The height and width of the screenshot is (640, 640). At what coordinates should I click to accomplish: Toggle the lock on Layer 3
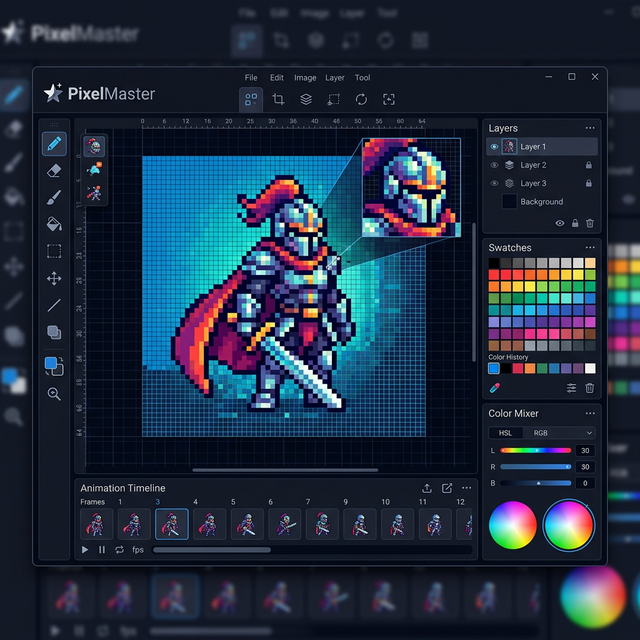coord(589,183)
